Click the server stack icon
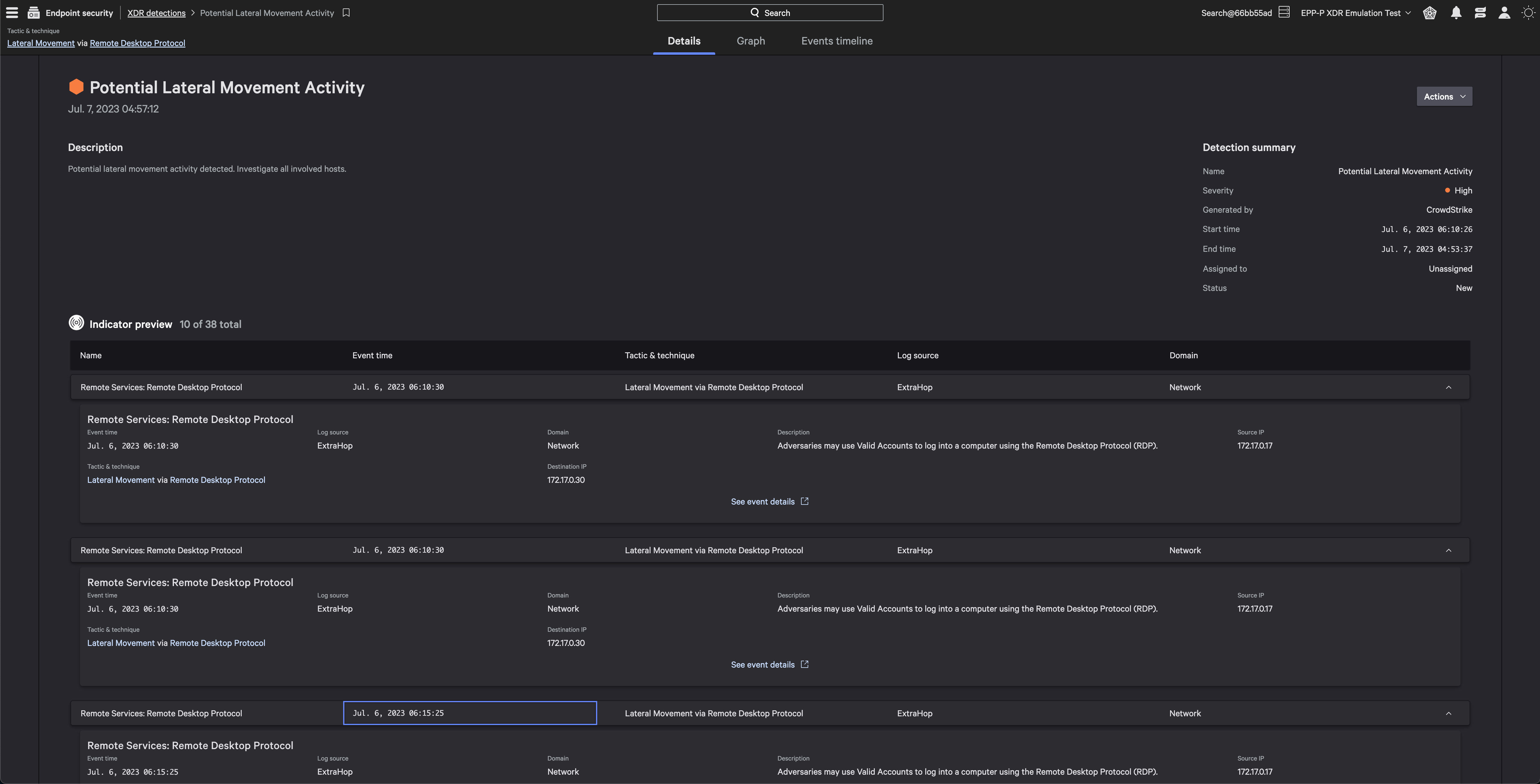Viewport: 1540px width, 784px height. pyautogui.click(x=1284, y=13)
